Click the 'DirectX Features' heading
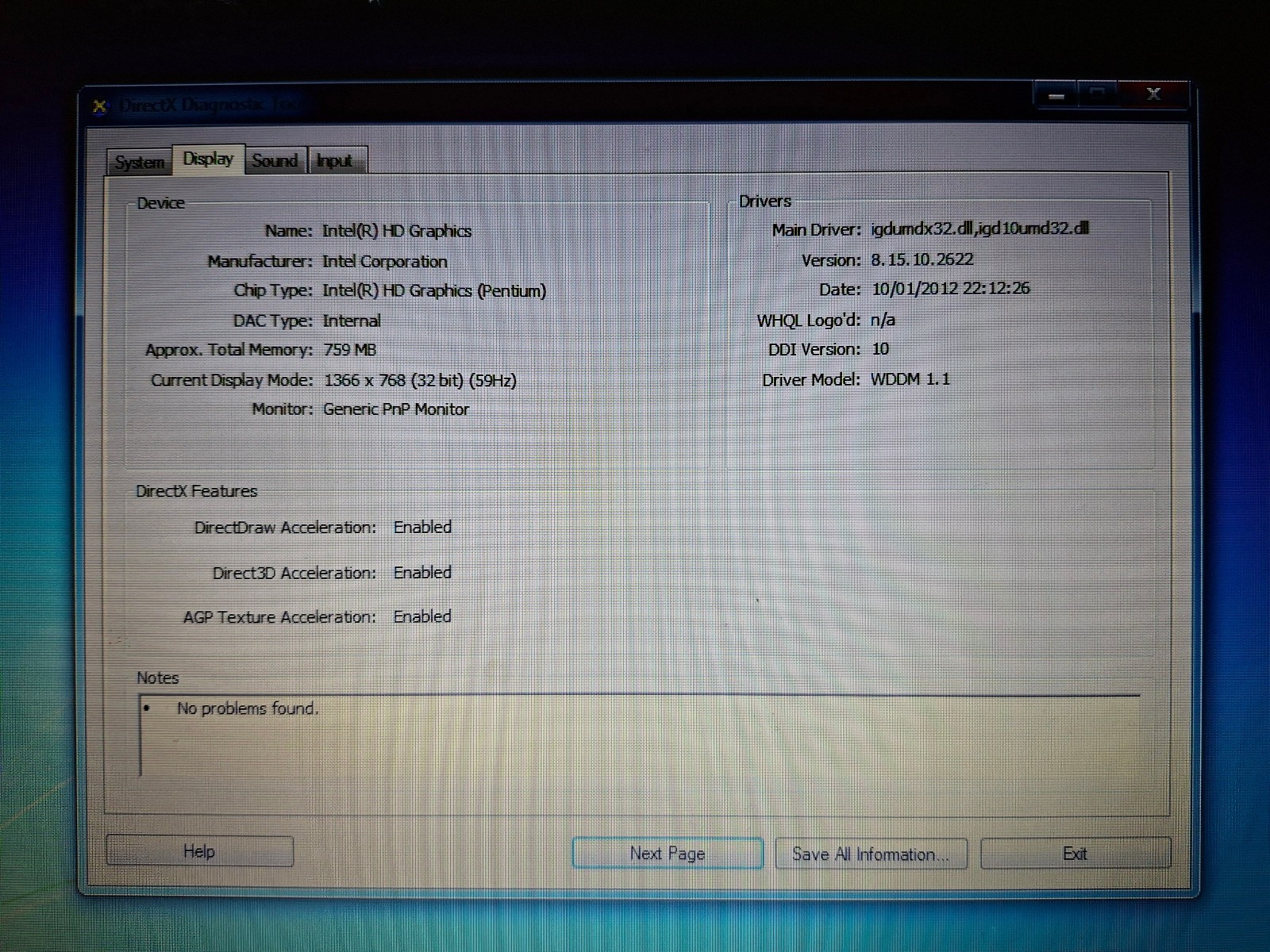Viewport: 1270px width, 952px height. 196,491
